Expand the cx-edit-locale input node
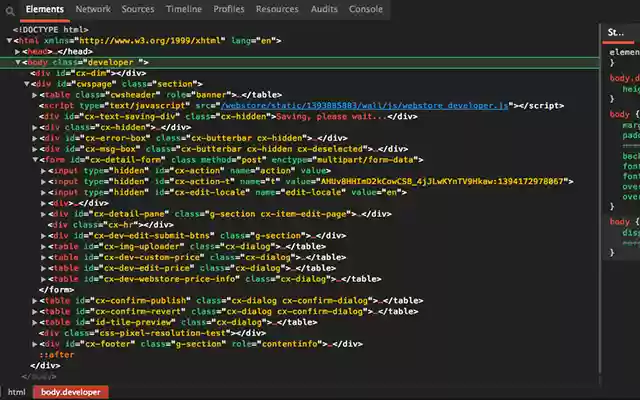The image size is (640, 400). pyautogui.click(x=43, y=192)
